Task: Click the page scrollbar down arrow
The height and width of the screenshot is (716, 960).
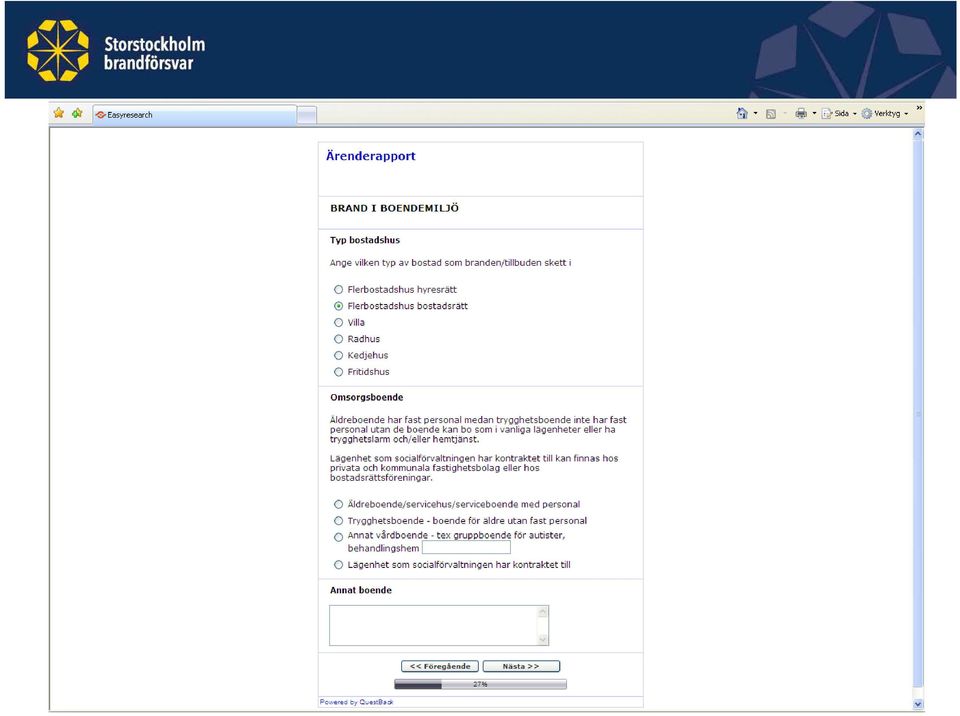Action: coord(918,704)
